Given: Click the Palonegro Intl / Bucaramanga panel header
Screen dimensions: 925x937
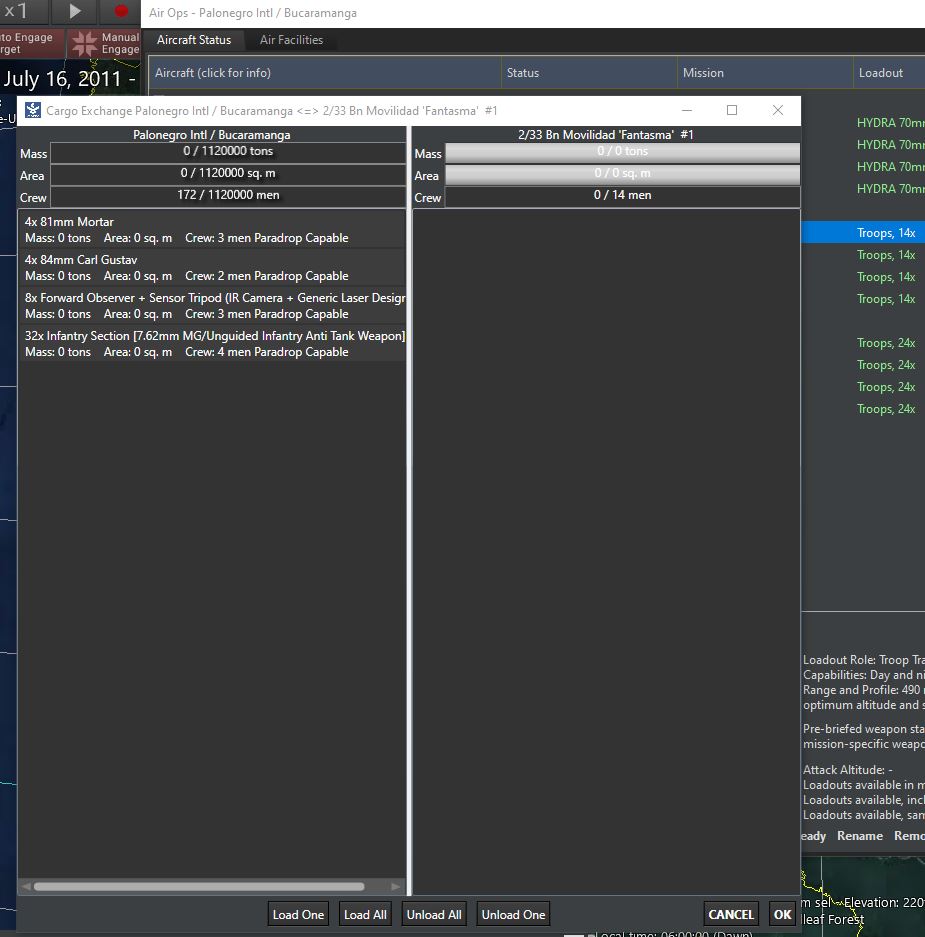Looking at the screenshot, I should pos(212,134).
